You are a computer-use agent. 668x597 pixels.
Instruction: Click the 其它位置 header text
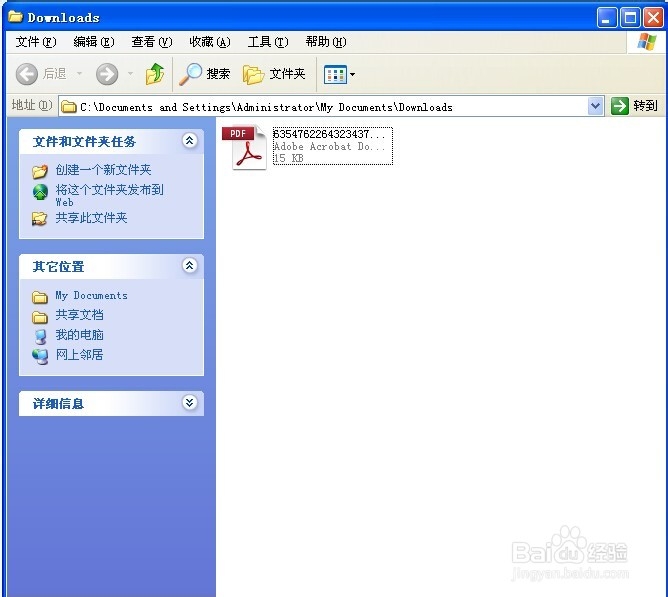(58, 267)
